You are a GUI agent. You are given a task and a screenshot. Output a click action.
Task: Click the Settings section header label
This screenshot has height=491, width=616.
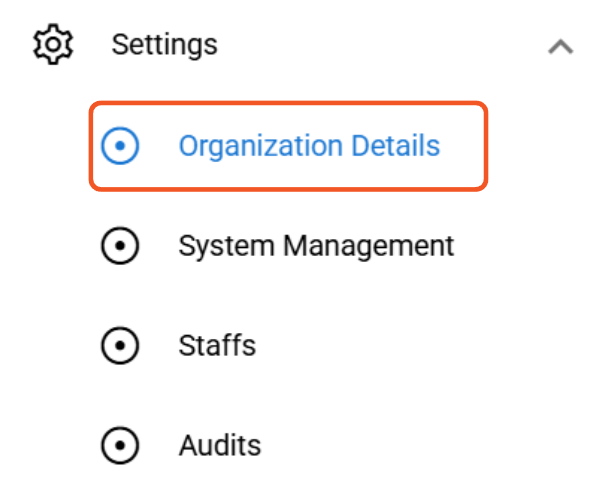[164, 45]
